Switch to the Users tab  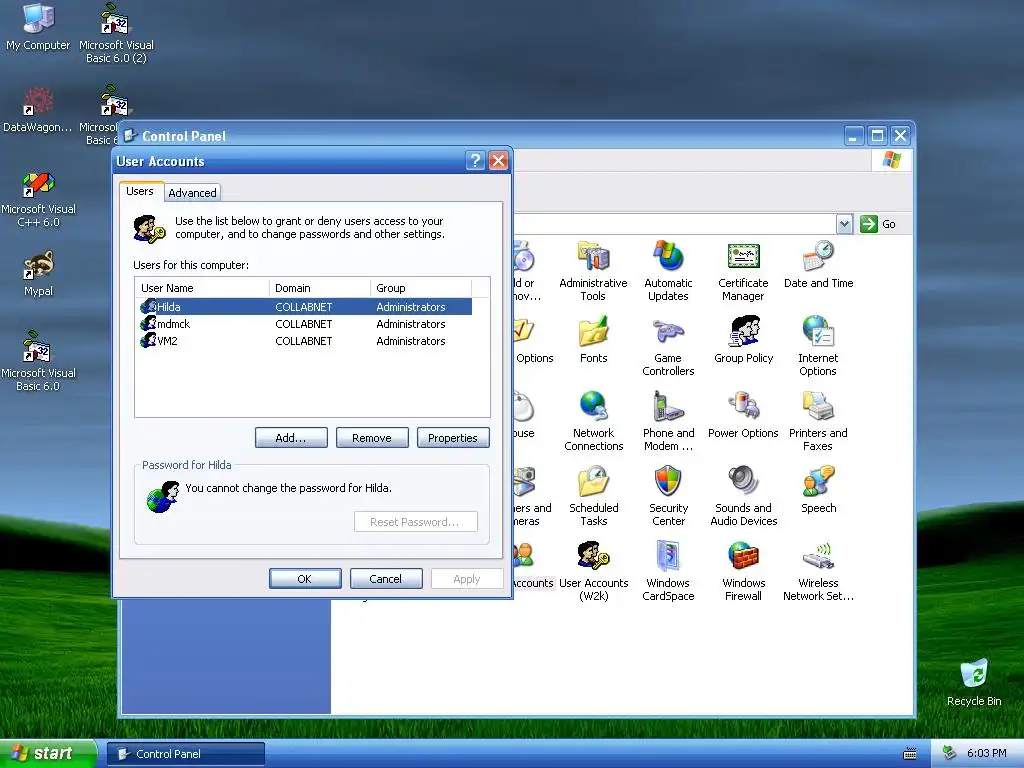coord(140,191)
